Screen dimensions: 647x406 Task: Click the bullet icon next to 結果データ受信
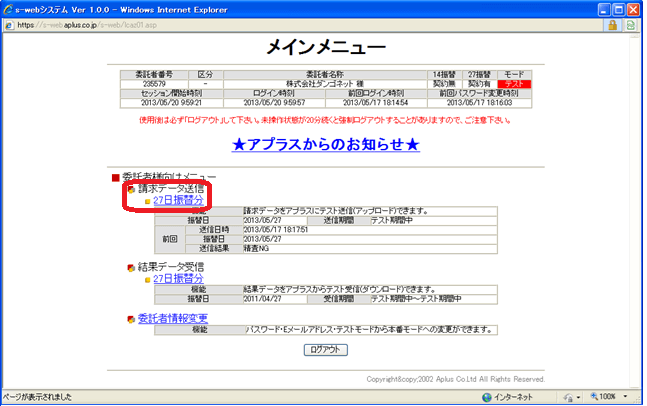131,267
